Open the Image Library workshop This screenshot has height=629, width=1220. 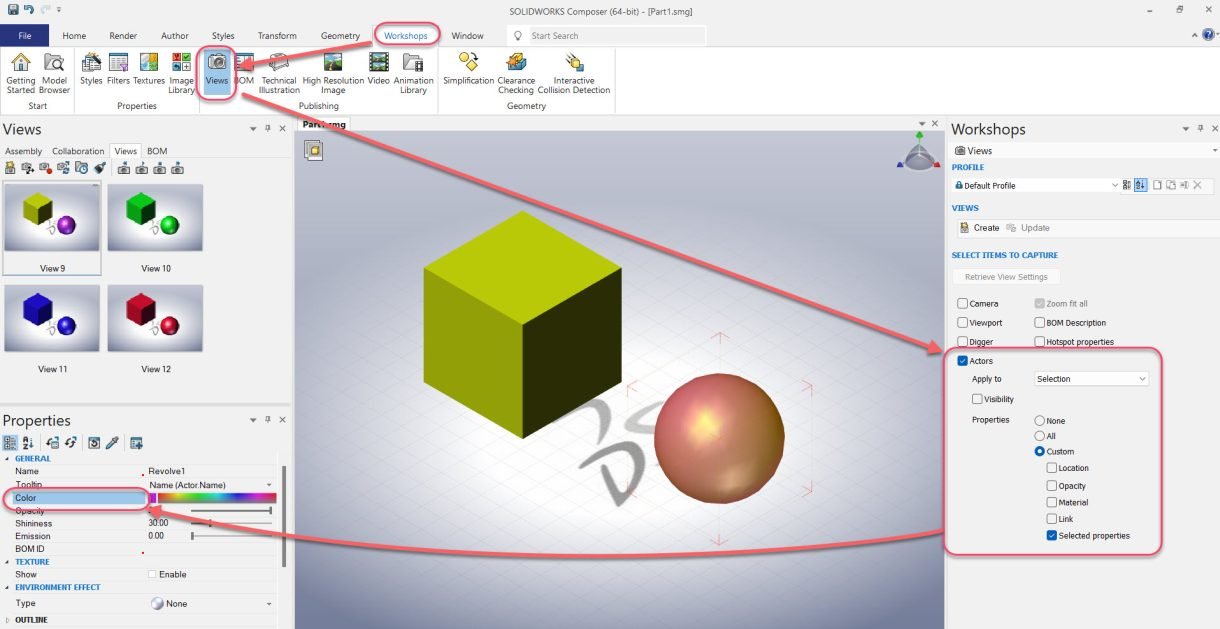click(x=181, y=73)
